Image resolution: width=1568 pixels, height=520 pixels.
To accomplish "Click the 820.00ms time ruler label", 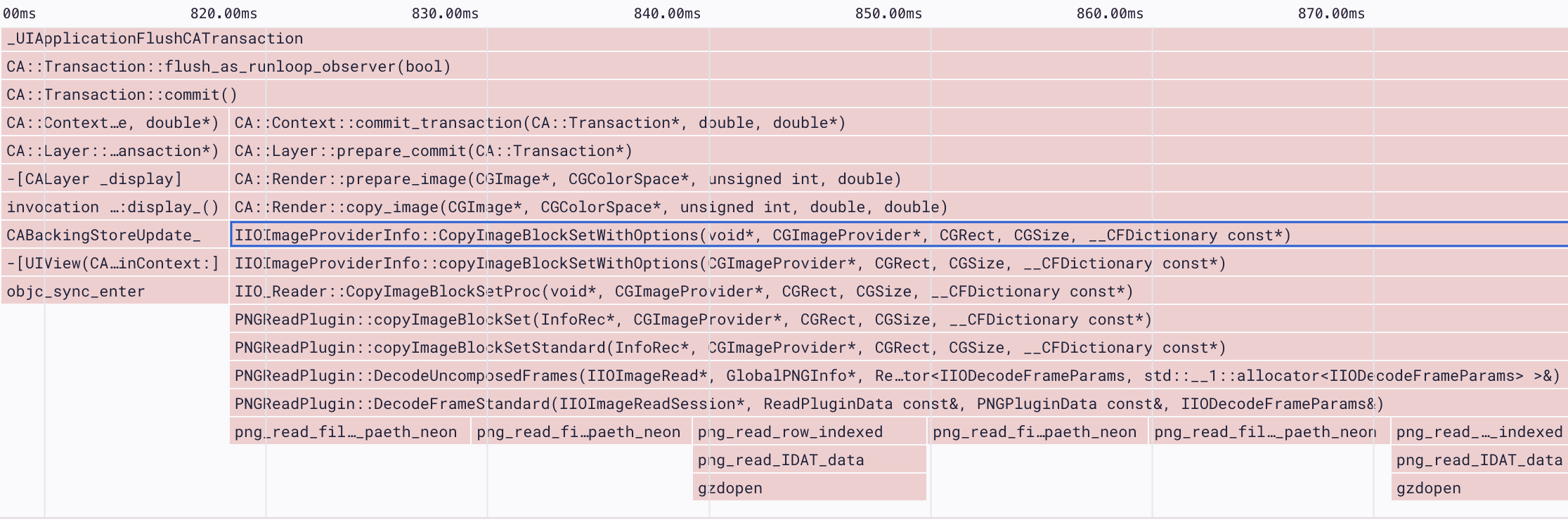I will [223, 13].
